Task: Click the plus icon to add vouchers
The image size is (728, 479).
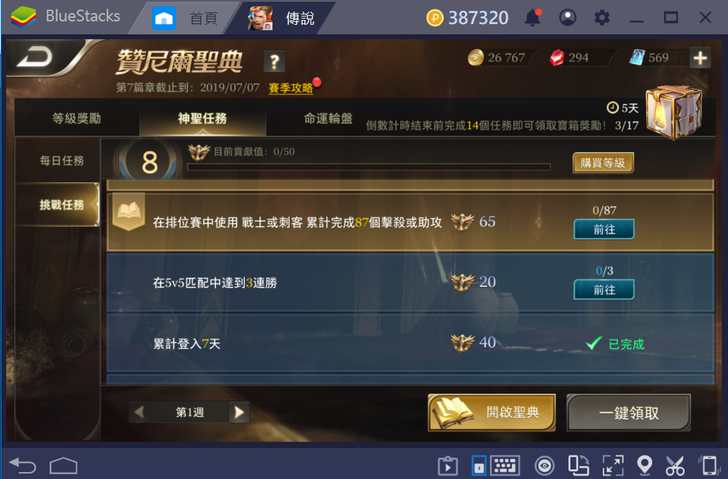Action: pyautogui.click(x=700, y=58)
